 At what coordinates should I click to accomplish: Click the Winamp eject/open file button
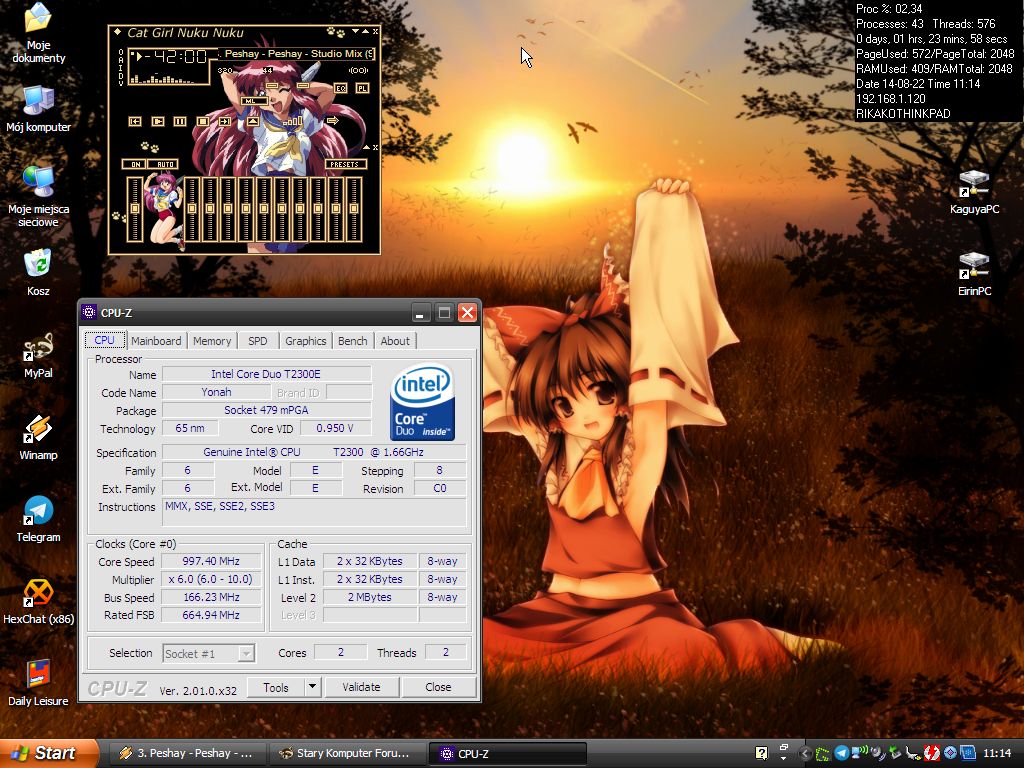tap(253, 121)
